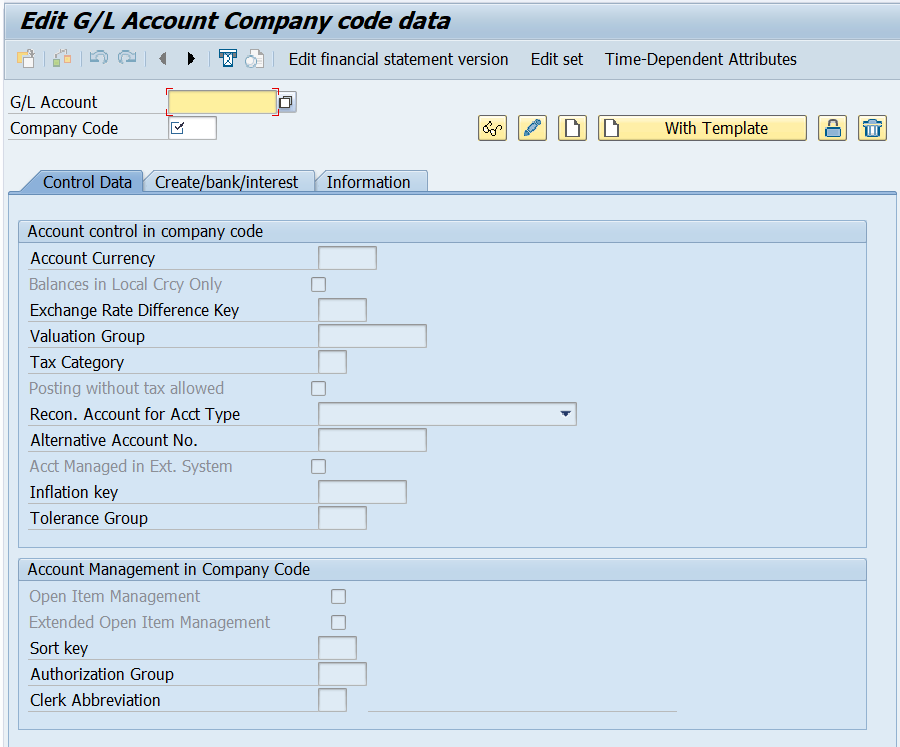This screenshot has height=747, width=900.
Task: Switch to Information tab
Action: pos(368,182)
